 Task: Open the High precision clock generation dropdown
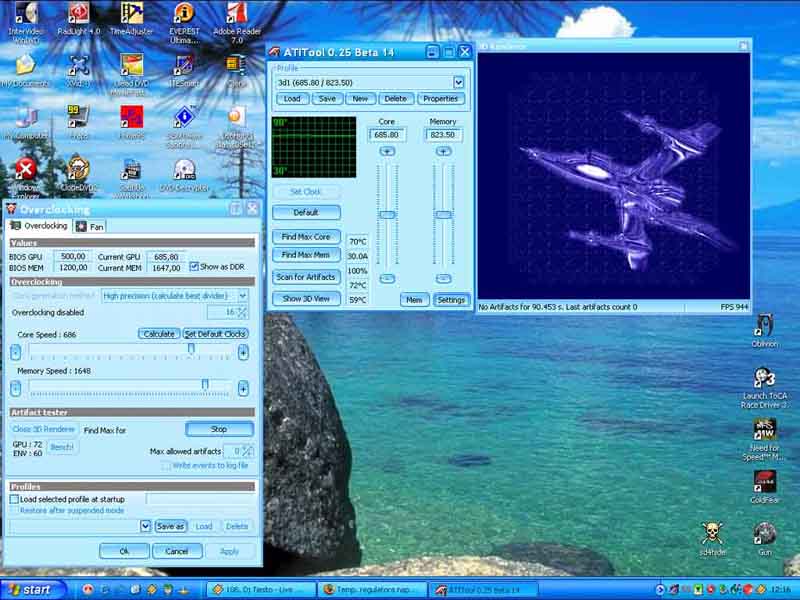[x=242, y=296]
